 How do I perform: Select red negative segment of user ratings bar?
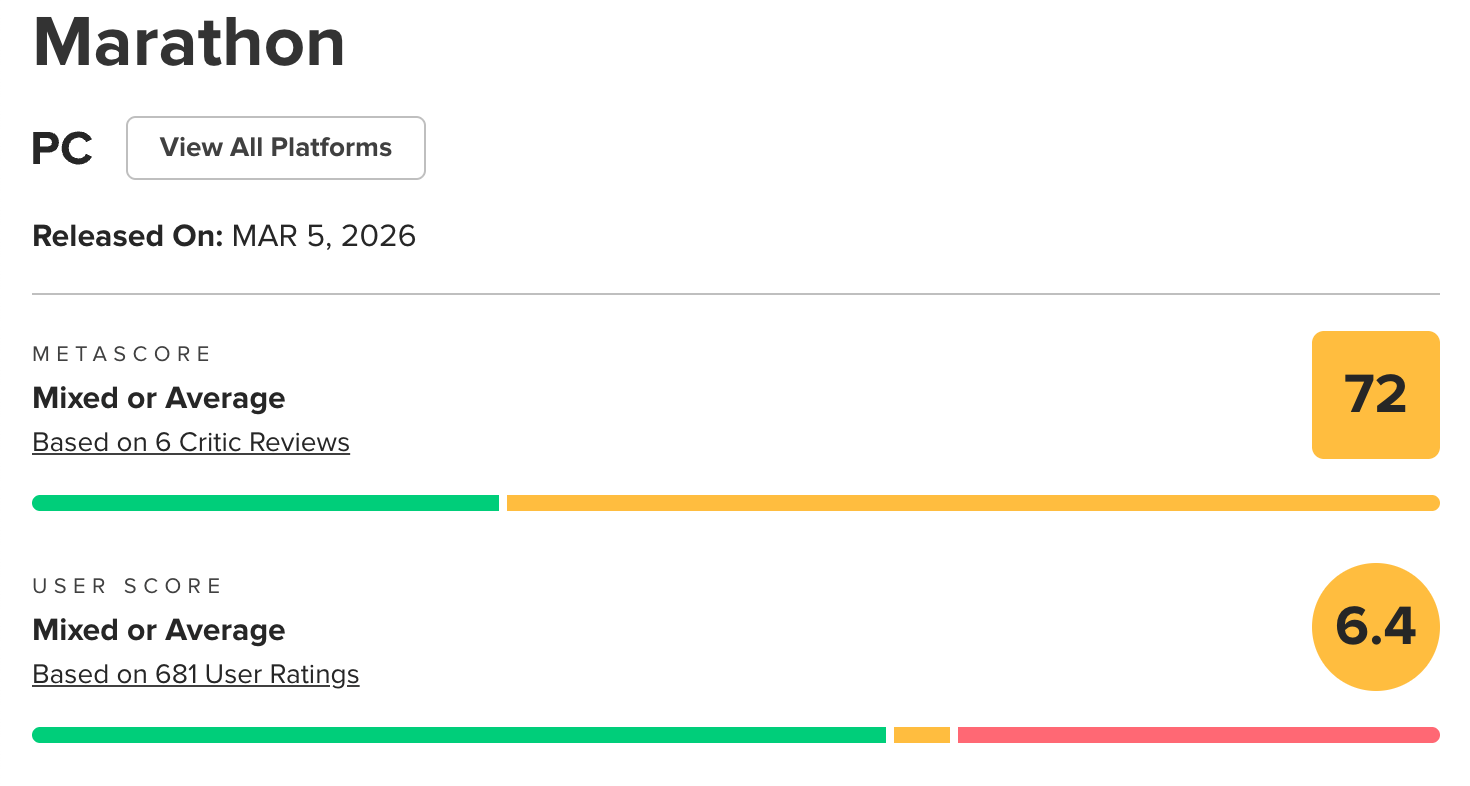click(1198, 735)
